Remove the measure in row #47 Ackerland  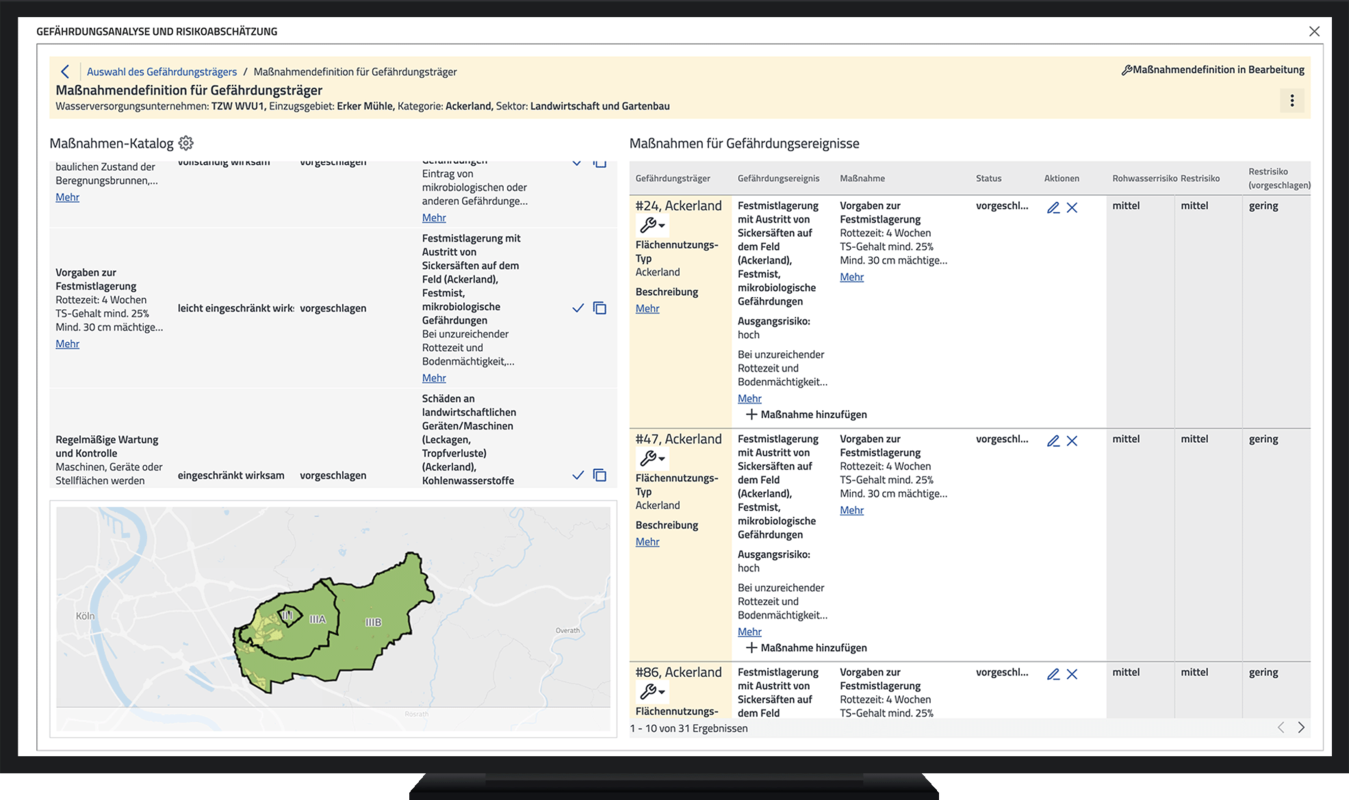pyautogui.click(x=1072, y=441)
